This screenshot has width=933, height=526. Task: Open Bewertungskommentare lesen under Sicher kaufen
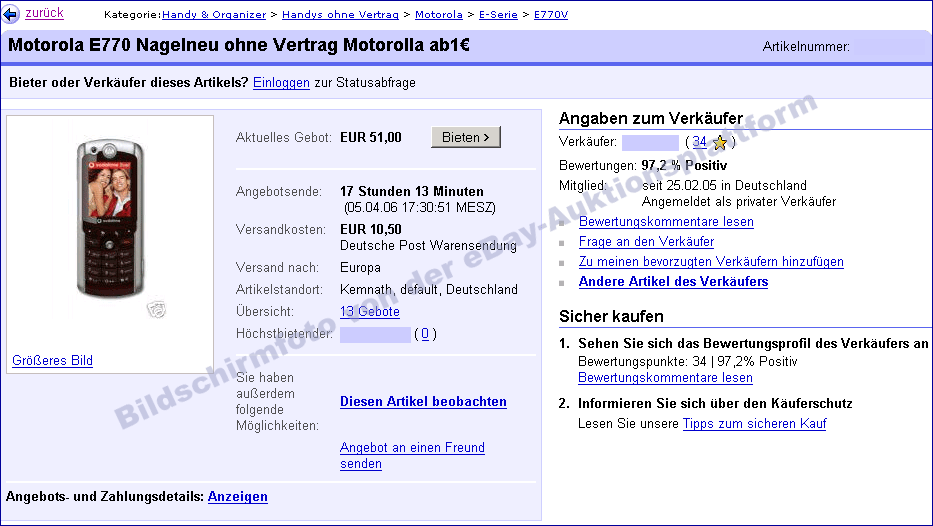pyautogui.click(x=665, y=378)
